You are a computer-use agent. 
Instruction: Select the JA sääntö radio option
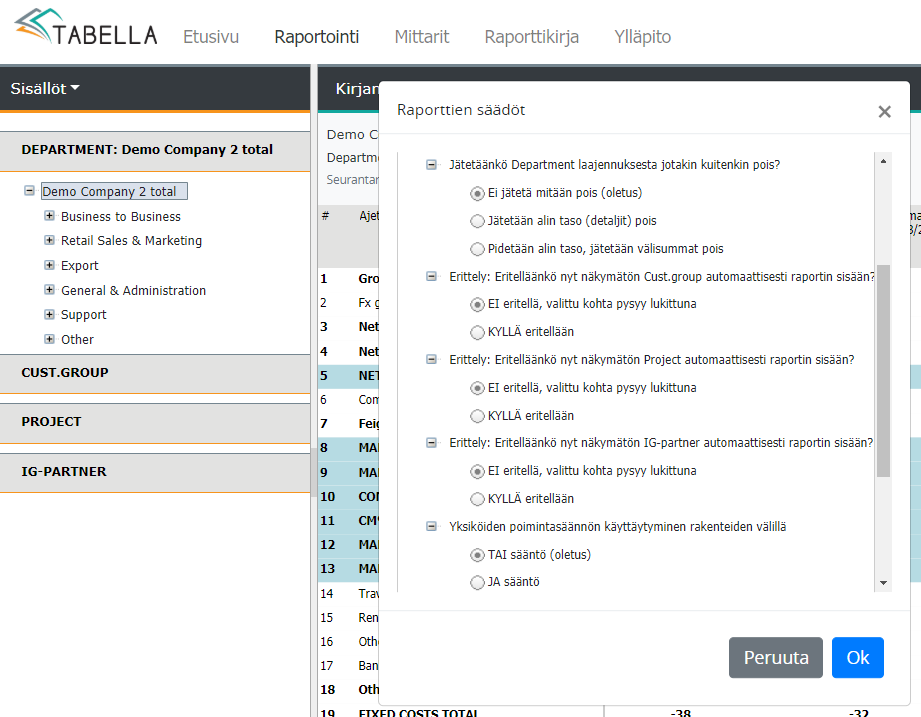click(x=477, y=582)
